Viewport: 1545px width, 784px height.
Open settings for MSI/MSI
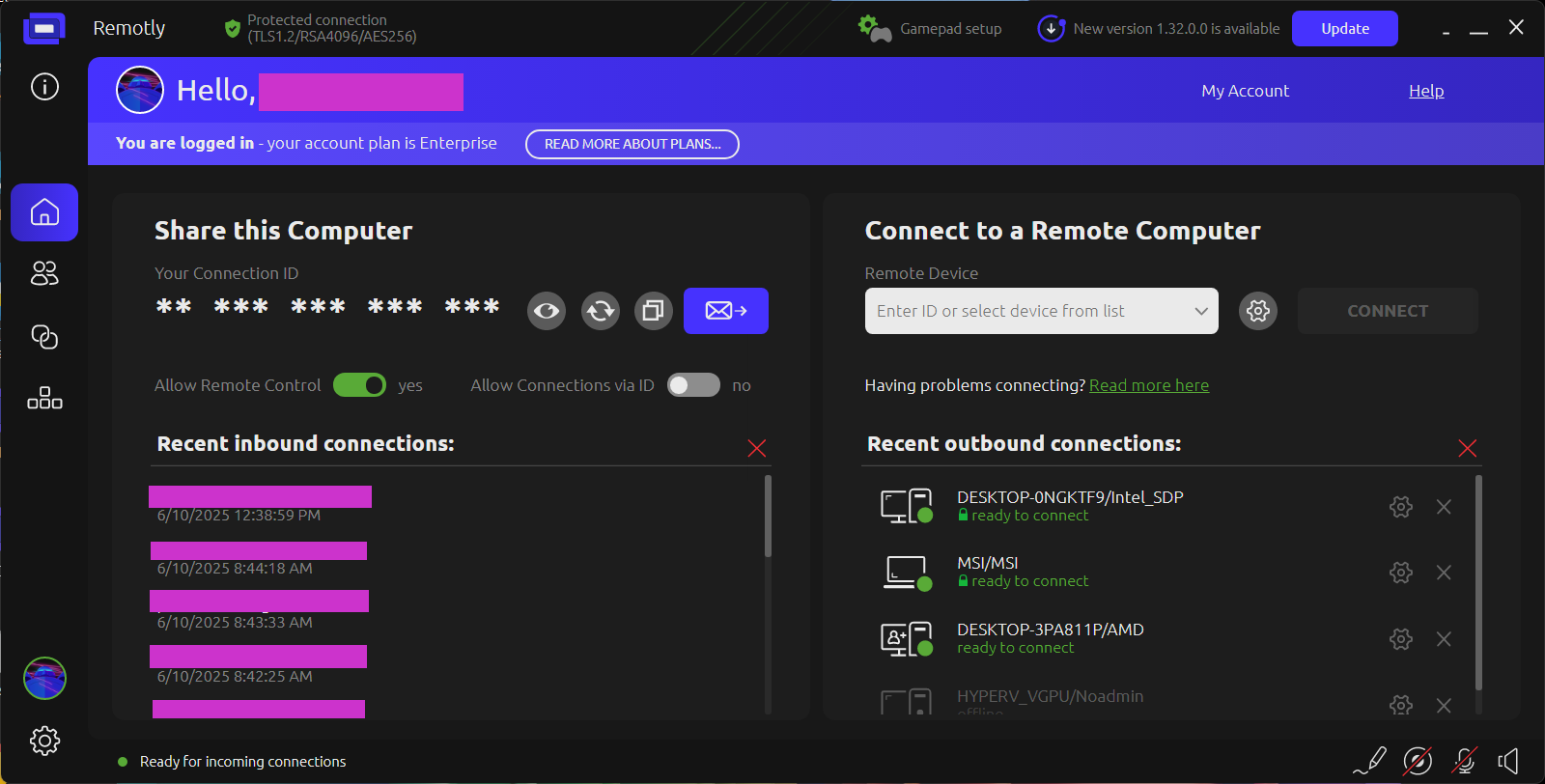click(1401, 573)
